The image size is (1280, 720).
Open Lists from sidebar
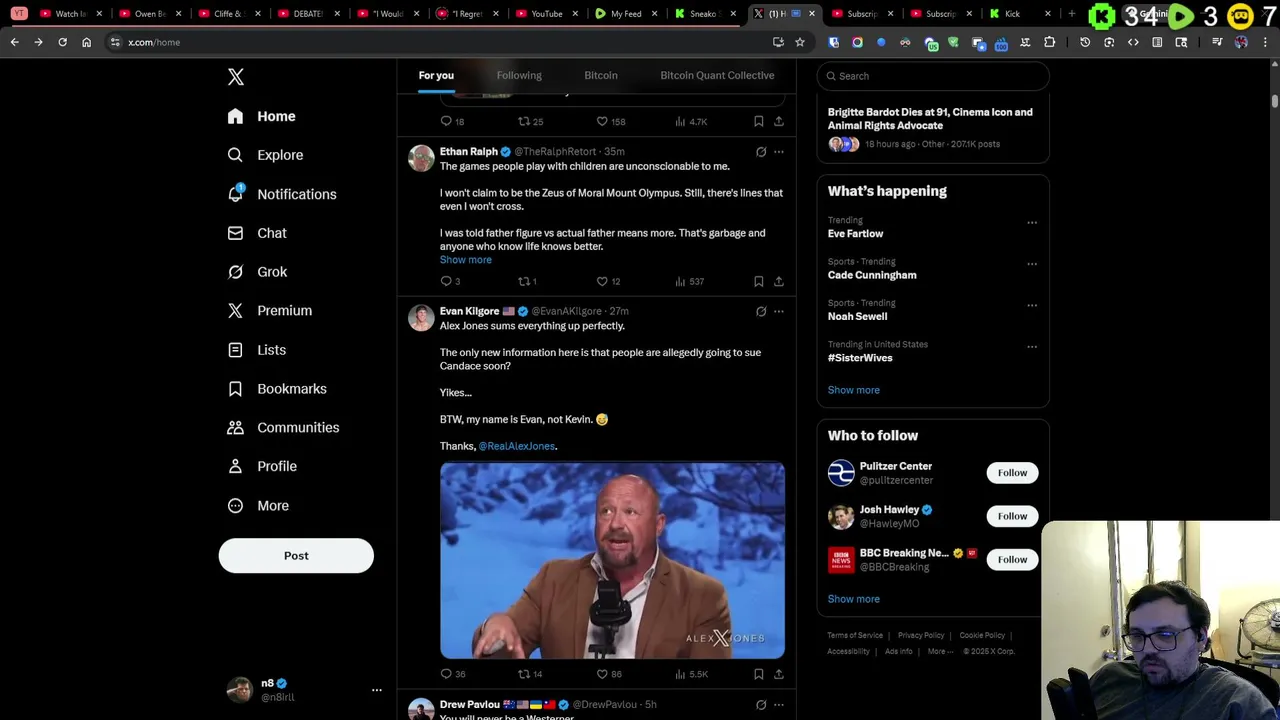[x=256, y=350]
